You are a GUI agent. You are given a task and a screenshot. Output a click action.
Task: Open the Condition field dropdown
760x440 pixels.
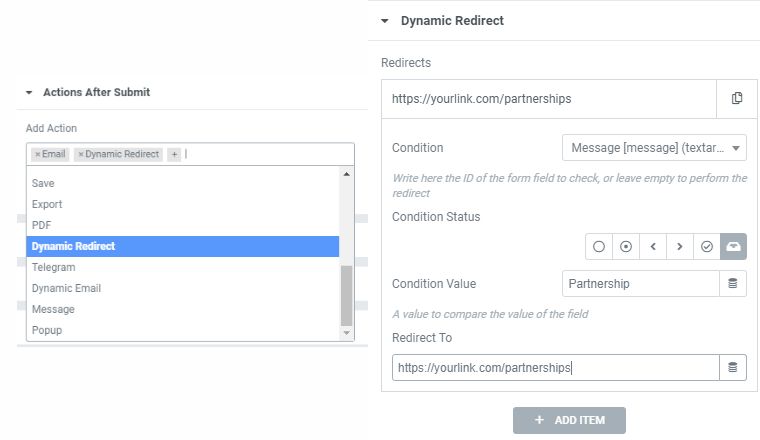654,148
